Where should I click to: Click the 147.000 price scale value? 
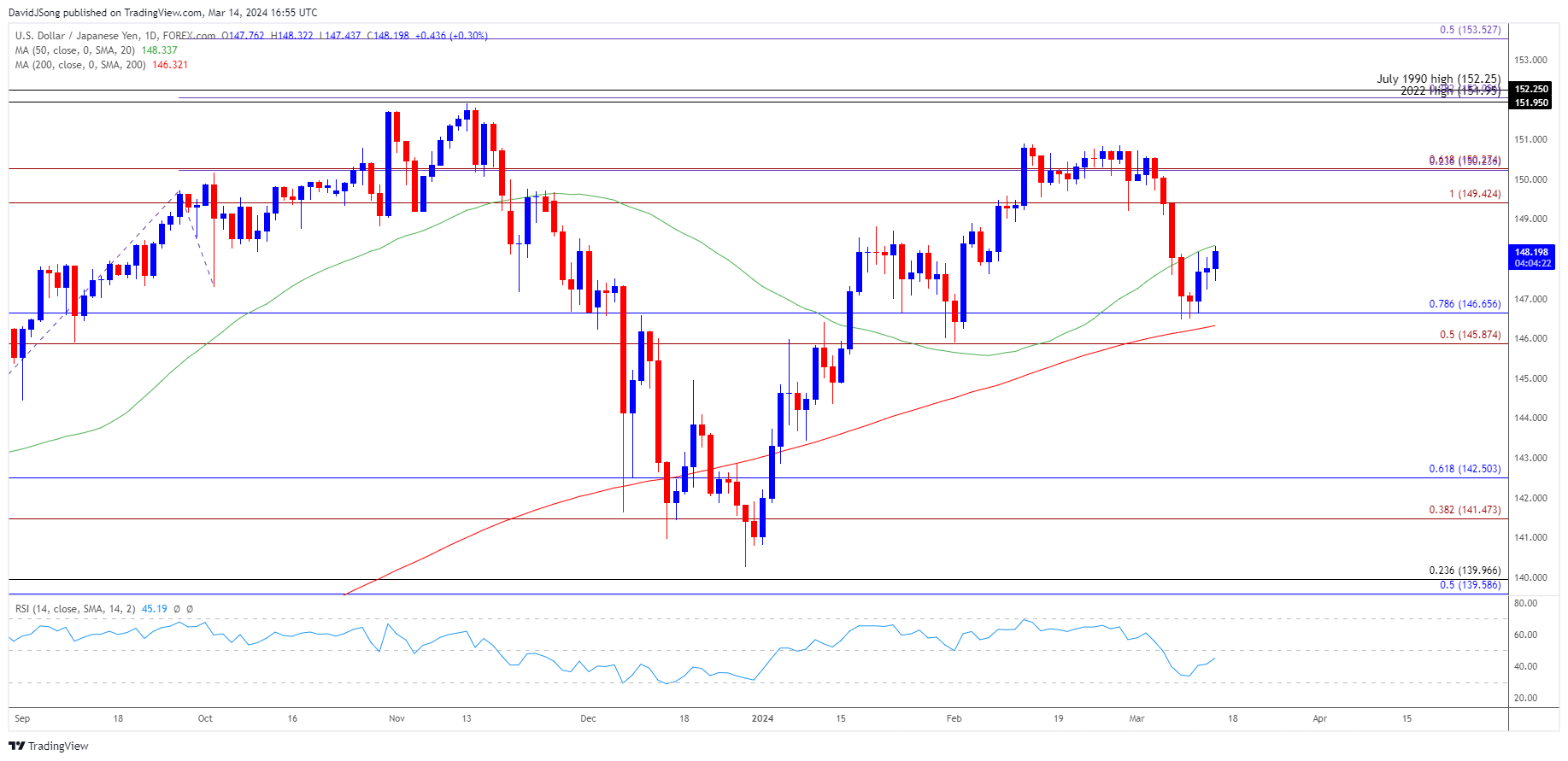[1530, 299]
